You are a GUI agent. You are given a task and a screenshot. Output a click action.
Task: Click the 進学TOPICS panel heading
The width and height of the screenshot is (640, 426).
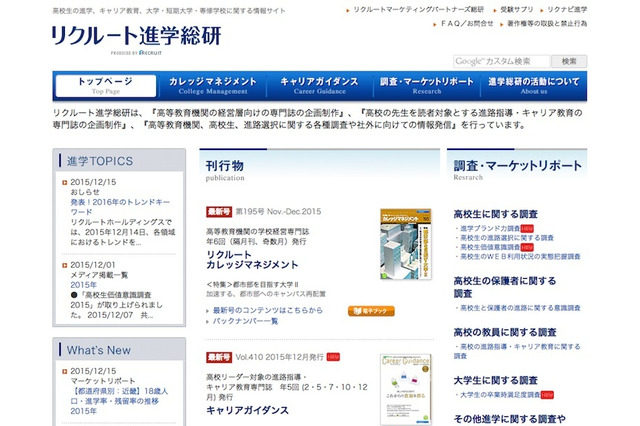[x=100, y=161]
